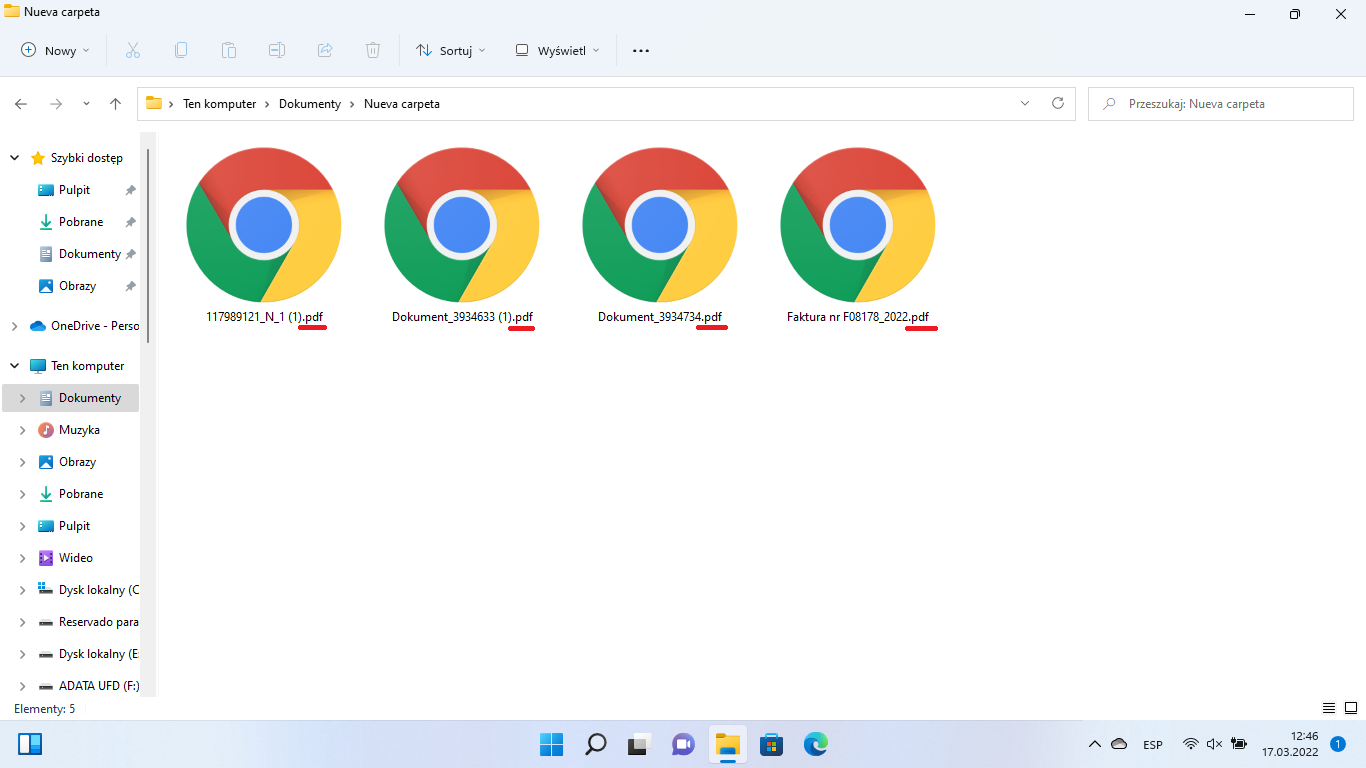Go up one folder level arrow
This screenshot has width=1366, height=768.
coord(116,104)
